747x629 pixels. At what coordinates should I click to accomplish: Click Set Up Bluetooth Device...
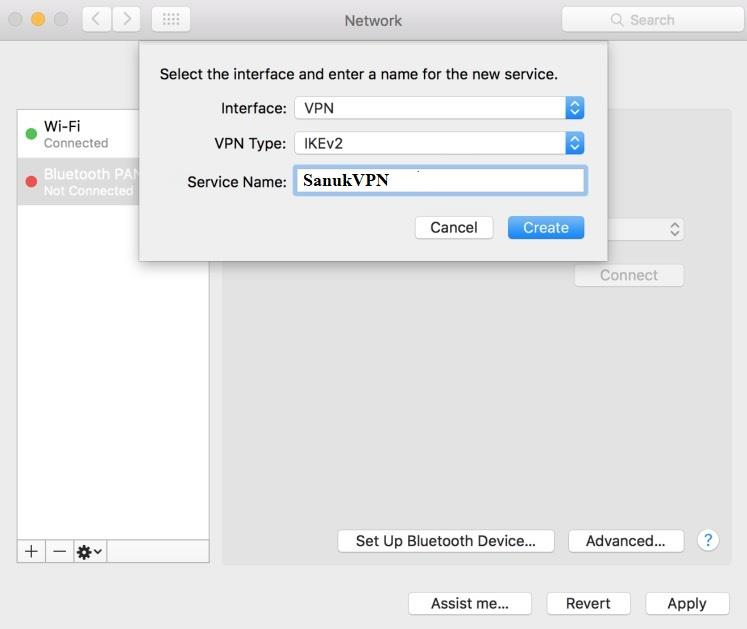[445, 541]
